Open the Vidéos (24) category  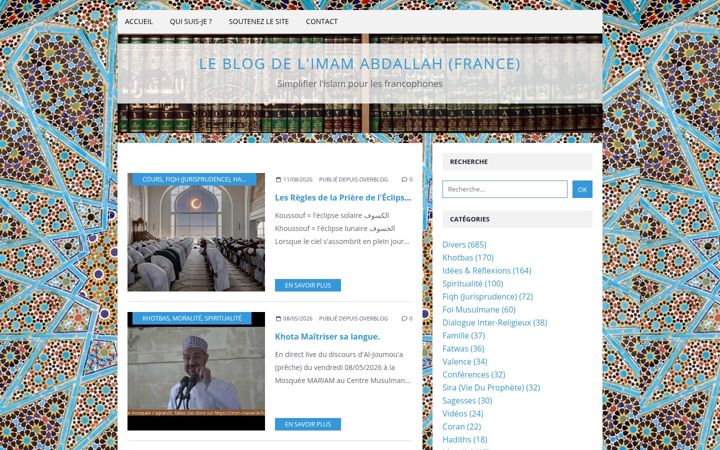click(x=463, y=414)
